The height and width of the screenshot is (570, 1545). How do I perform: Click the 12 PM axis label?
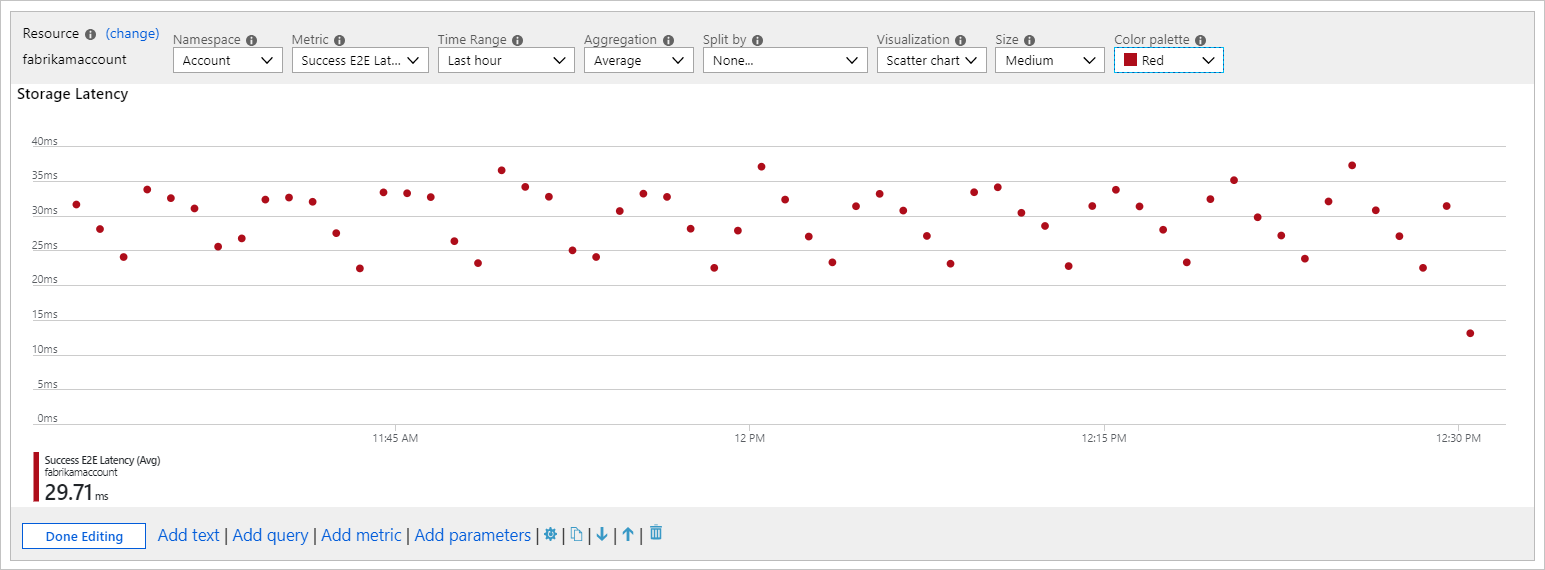749,438
